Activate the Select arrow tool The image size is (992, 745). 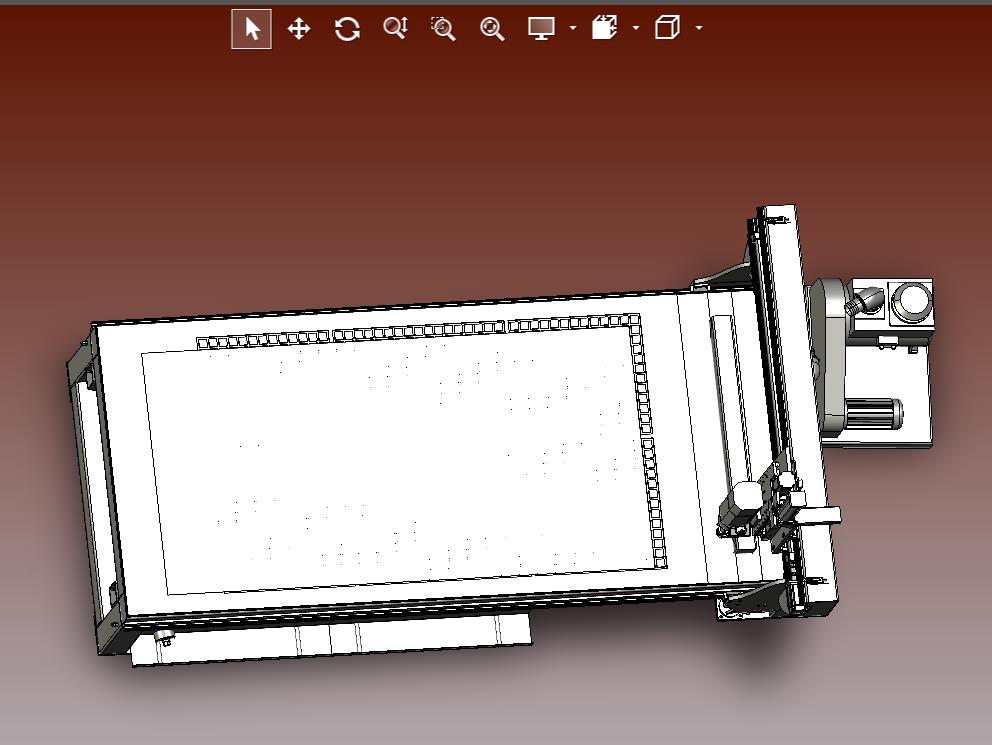click(252, 29)
